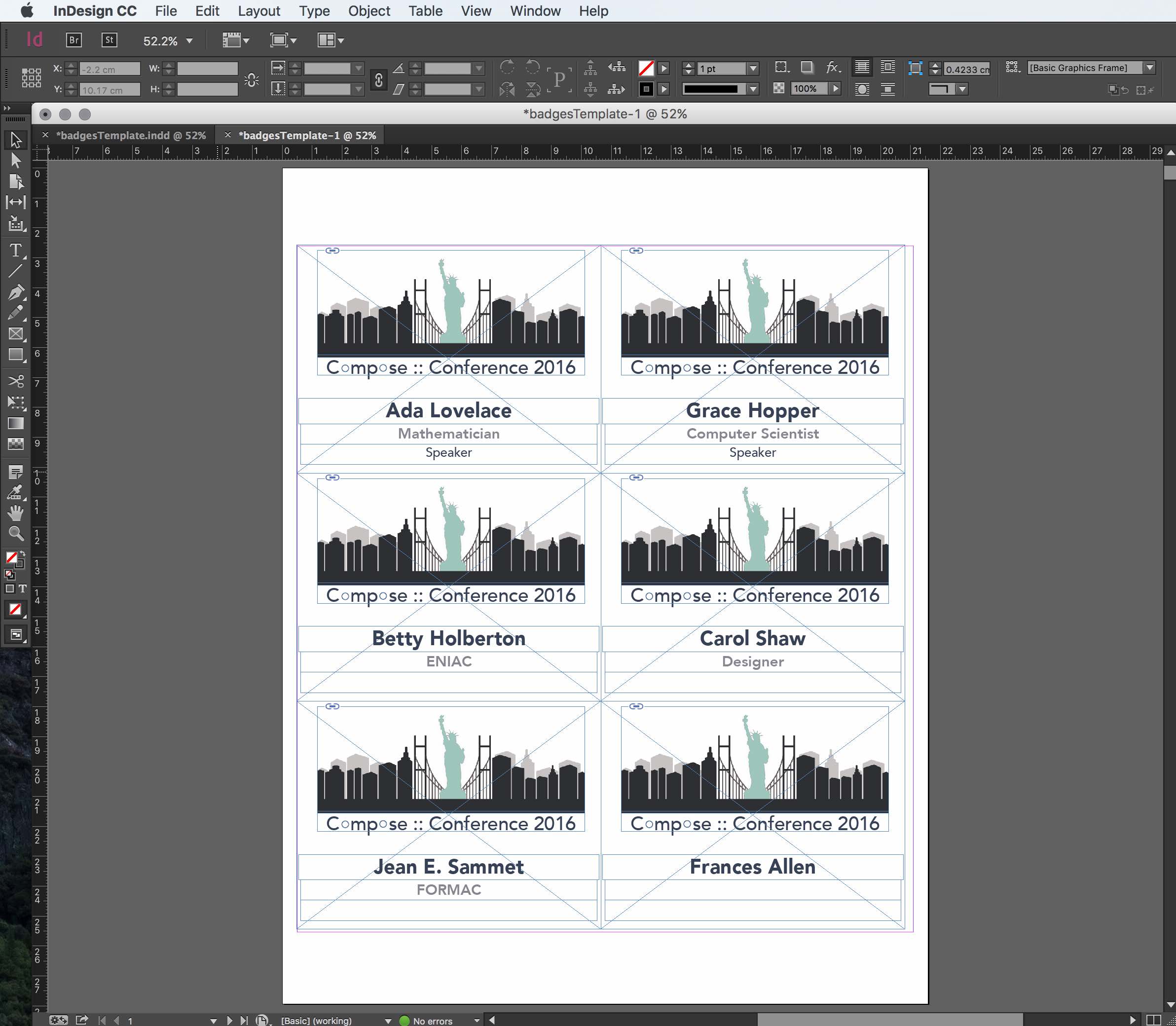The height and width of the screenshot is (1026, 1176).
Task: Open the Table menu
Action: pyautogui.click(x=425, y=11)
